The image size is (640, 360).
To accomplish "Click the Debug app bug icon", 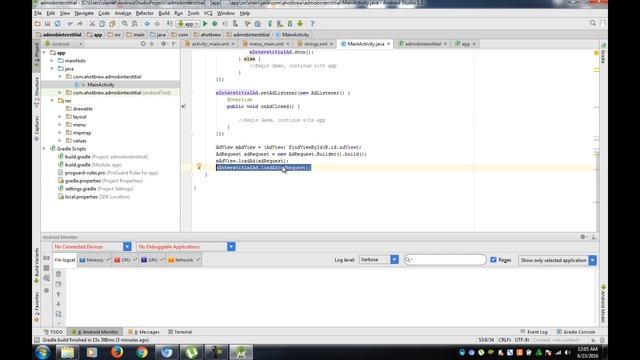I will tap(215, 24).
